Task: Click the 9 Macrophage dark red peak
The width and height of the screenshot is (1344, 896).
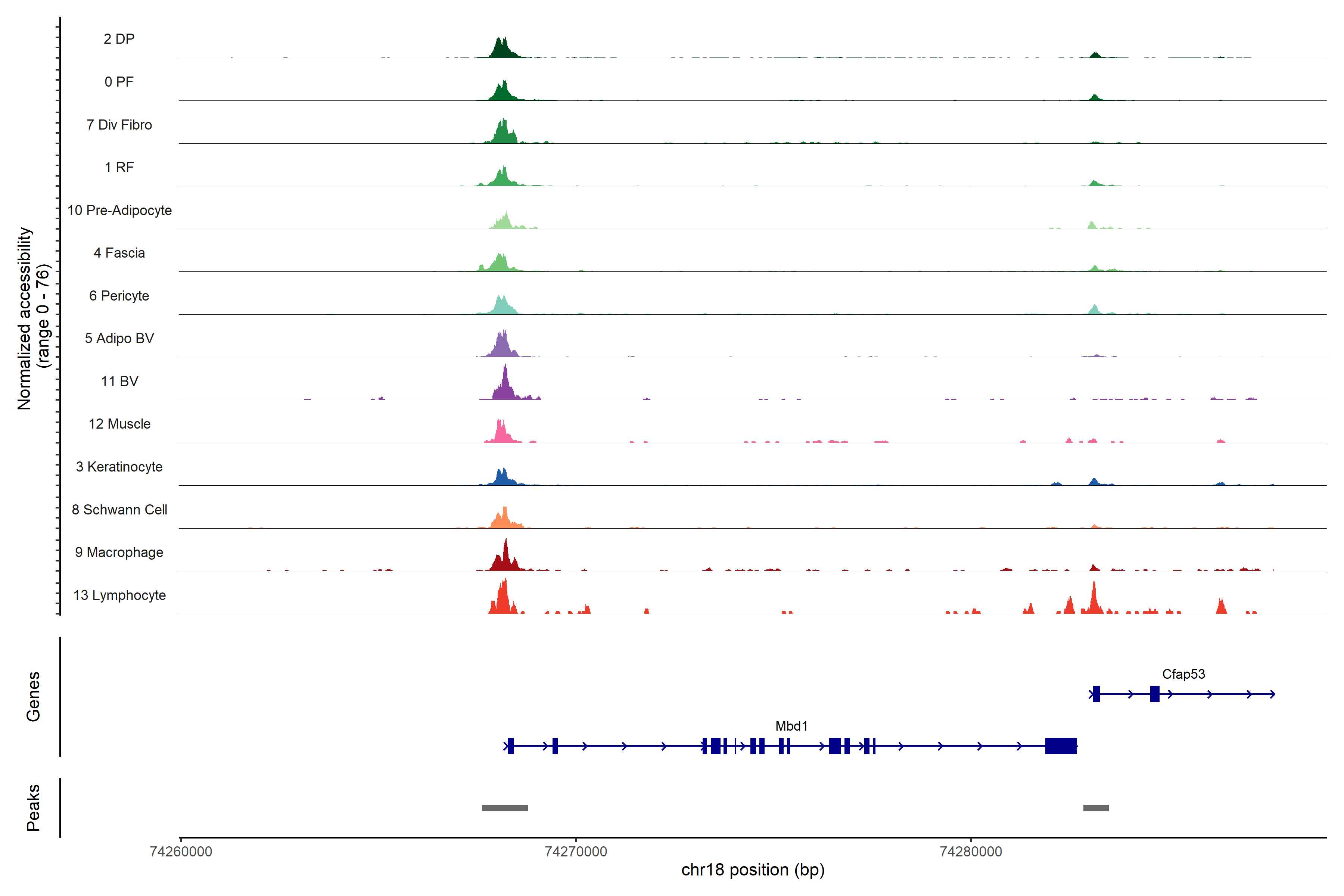Action: [x=505, y=557]
